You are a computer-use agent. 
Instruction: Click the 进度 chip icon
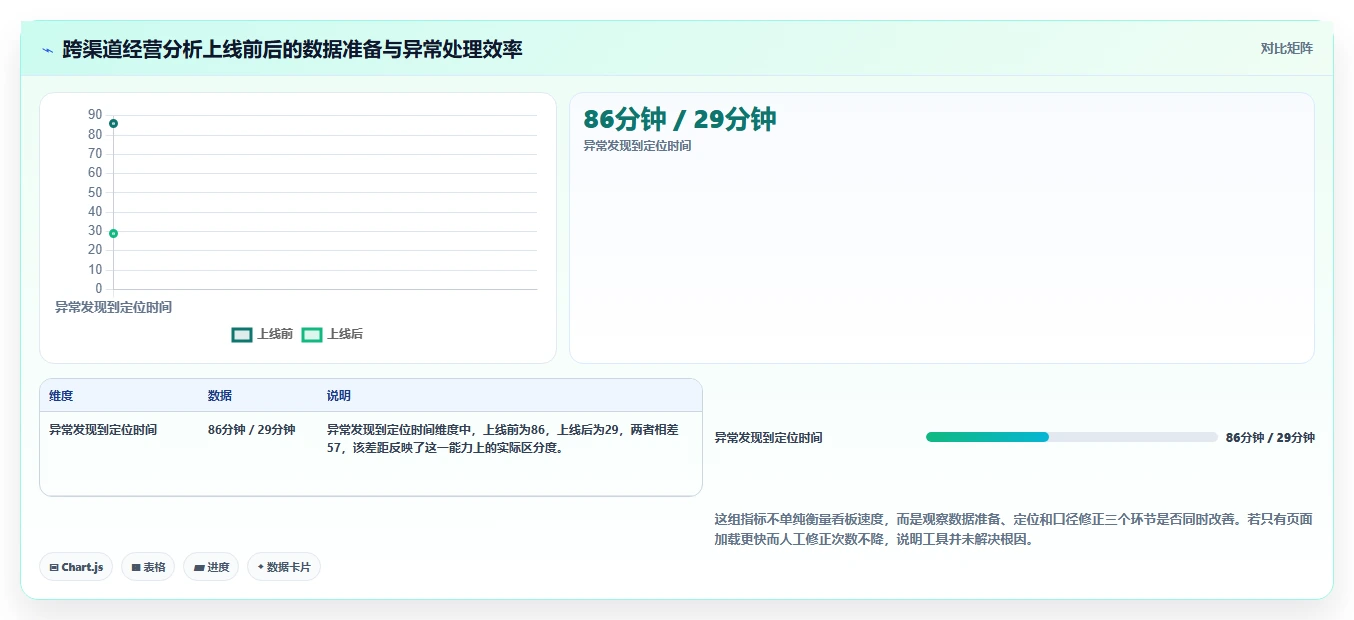(199, 568)
